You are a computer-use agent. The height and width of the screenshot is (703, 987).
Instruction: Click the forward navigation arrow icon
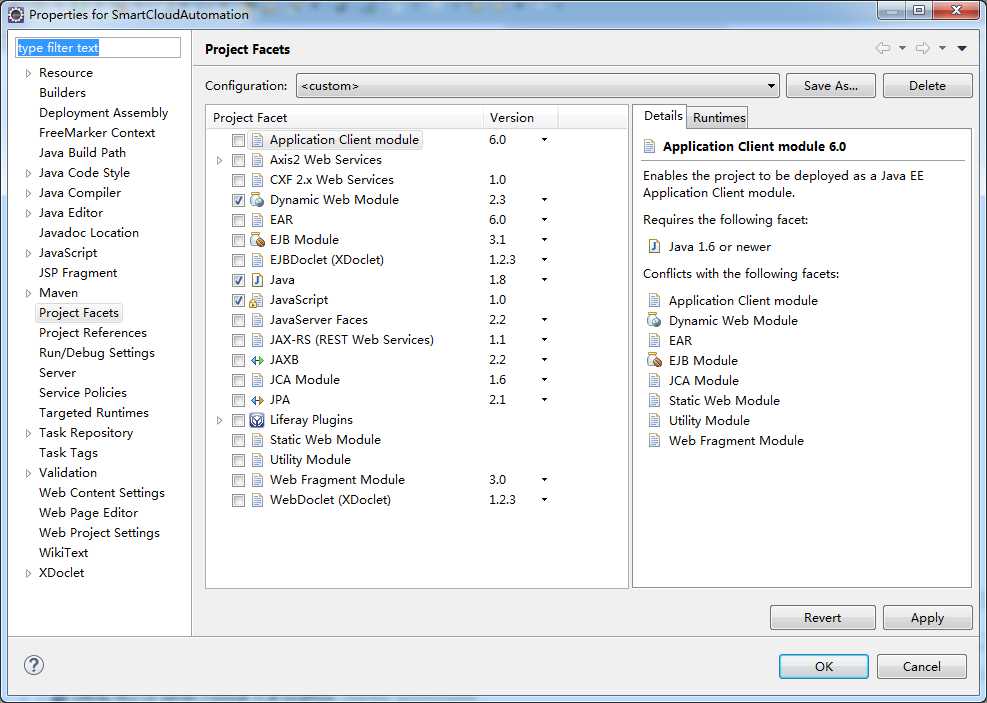923,48
